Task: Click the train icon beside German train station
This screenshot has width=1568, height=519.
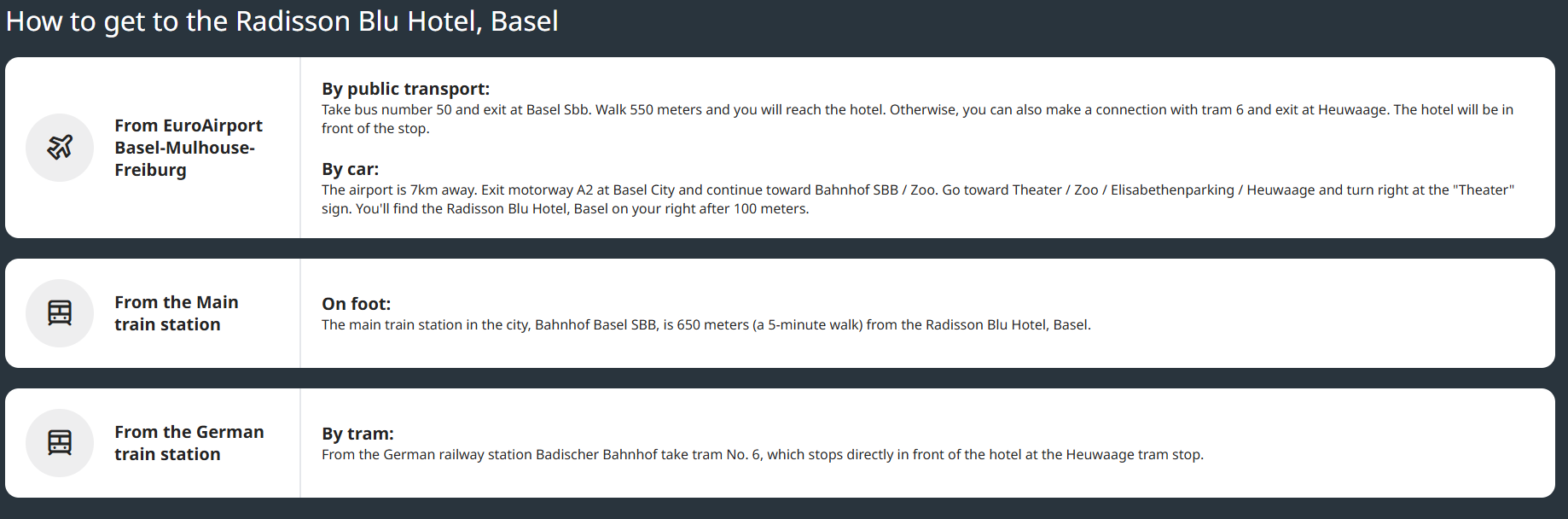Action: [60, 443]
